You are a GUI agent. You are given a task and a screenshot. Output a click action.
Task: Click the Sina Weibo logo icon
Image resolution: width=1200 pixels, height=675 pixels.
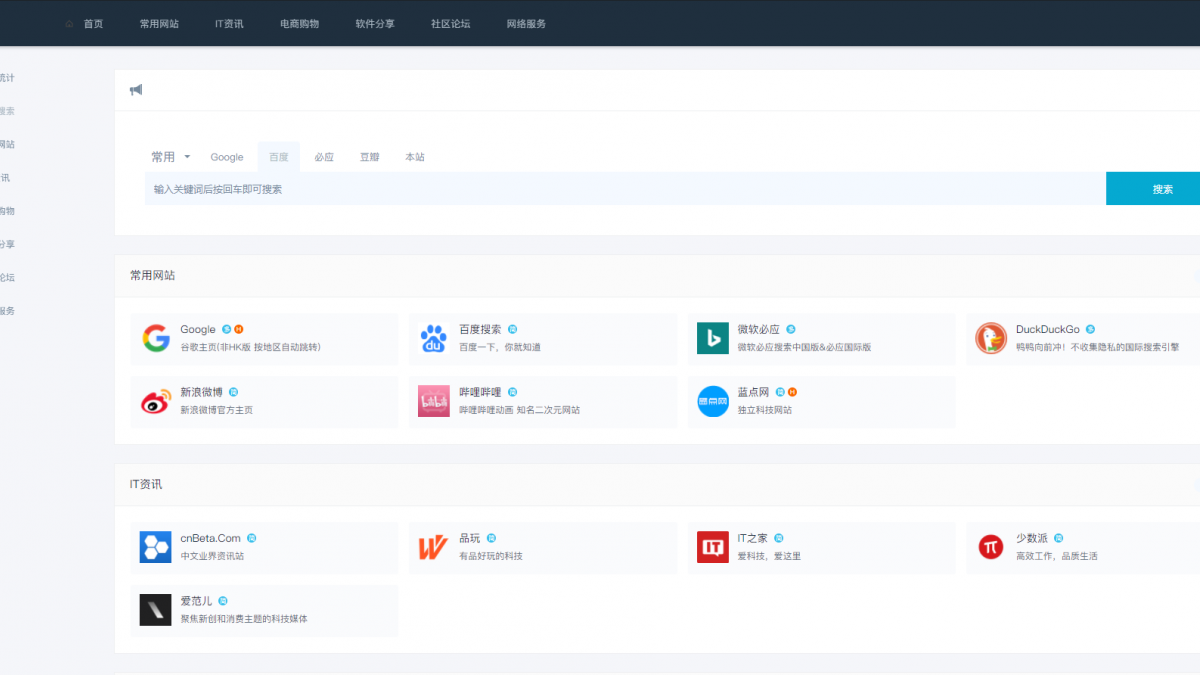pyautogui.click(x=156, y=401)
